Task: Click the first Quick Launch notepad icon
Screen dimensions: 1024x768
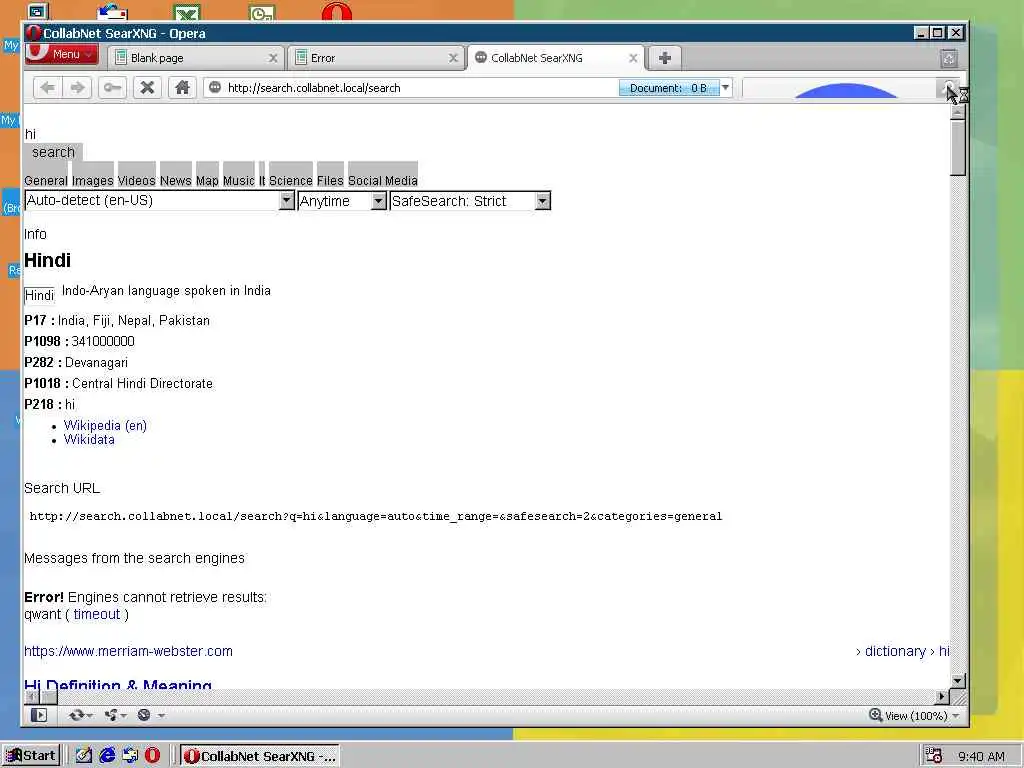Action: (x=84, y=756)
